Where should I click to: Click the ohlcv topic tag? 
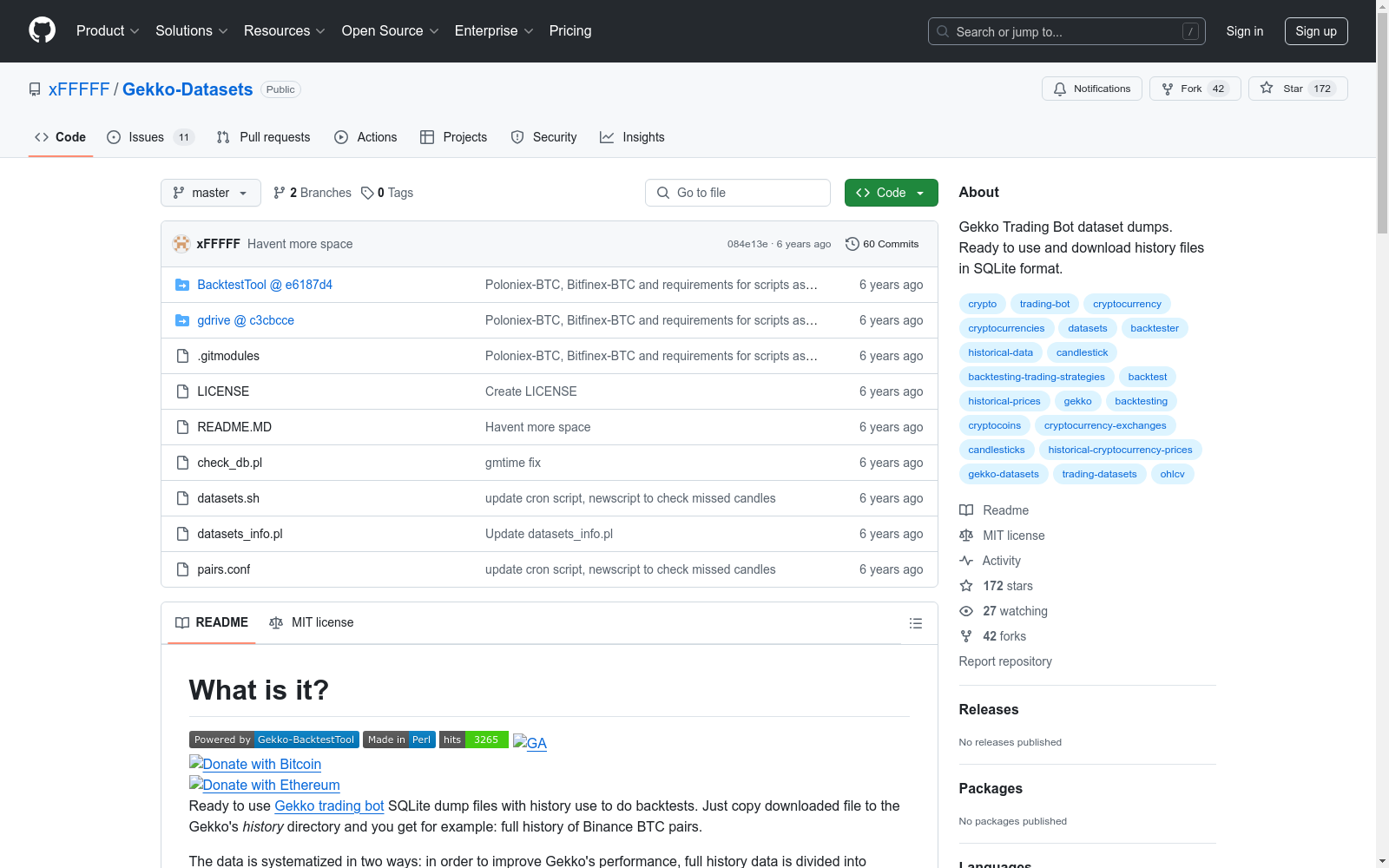(1173, 474)
